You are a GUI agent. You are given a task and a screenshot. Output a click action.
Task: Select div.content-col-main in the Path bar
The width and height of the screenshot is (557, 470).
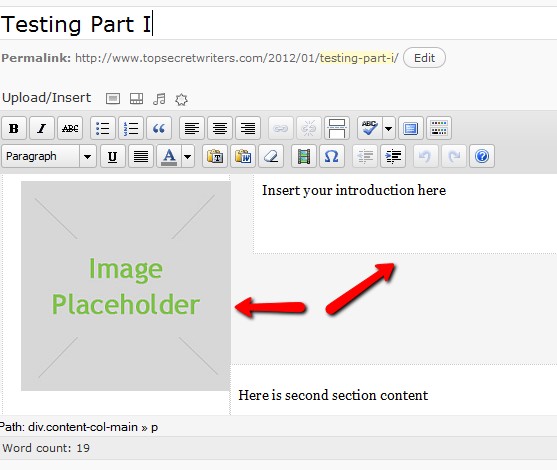tap(83, 427)
